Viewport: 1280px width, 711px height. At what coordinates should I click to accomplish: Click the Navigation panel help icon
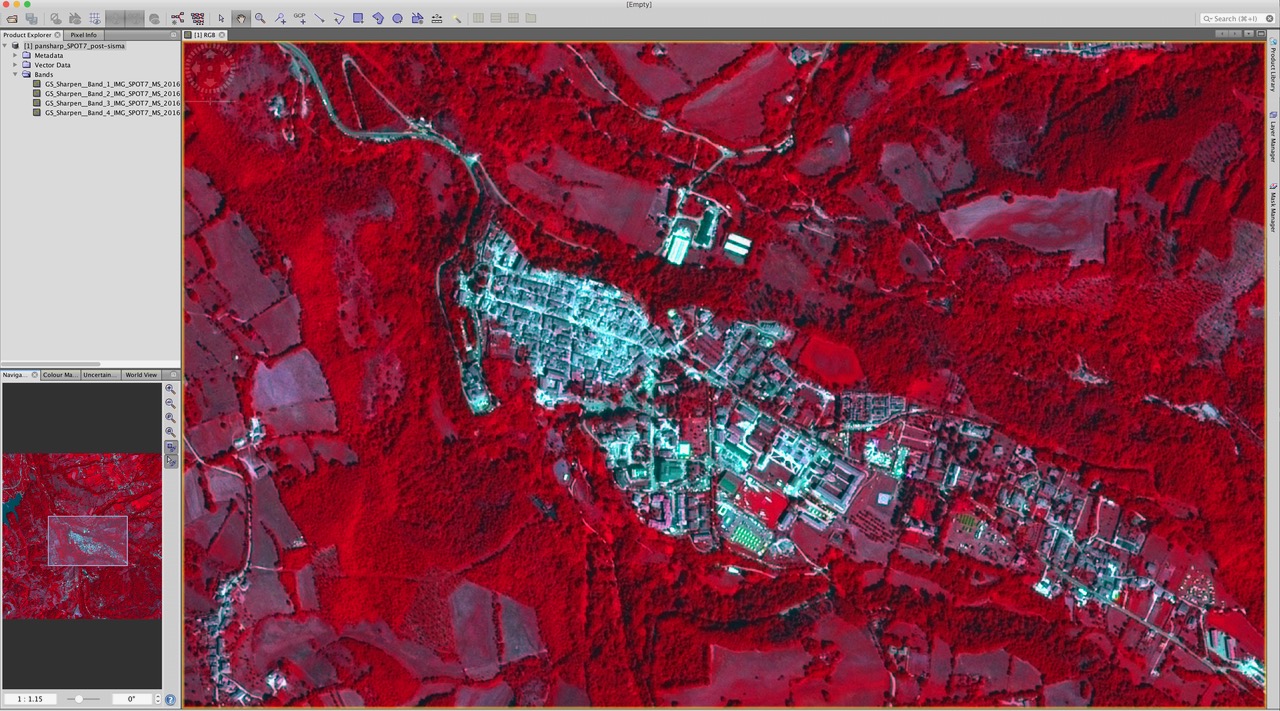coord(170,700)
